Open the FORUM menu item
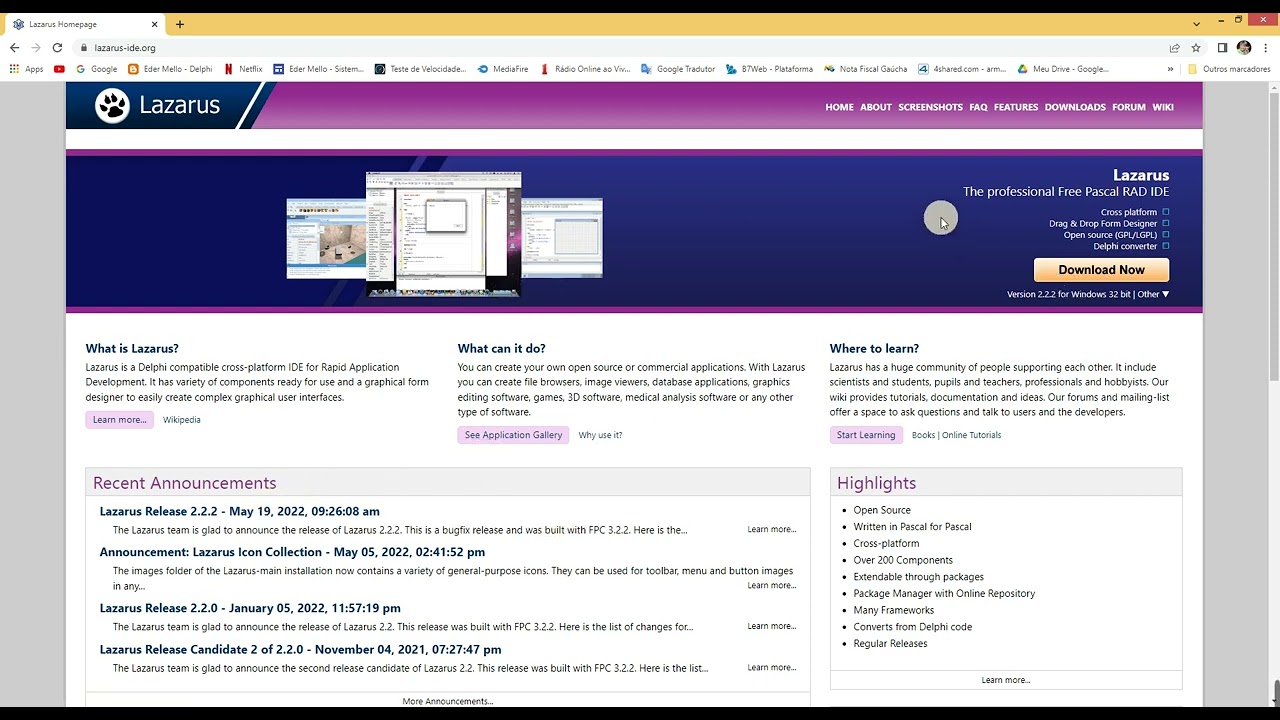1280x720 pixels. click(1129, 107)
